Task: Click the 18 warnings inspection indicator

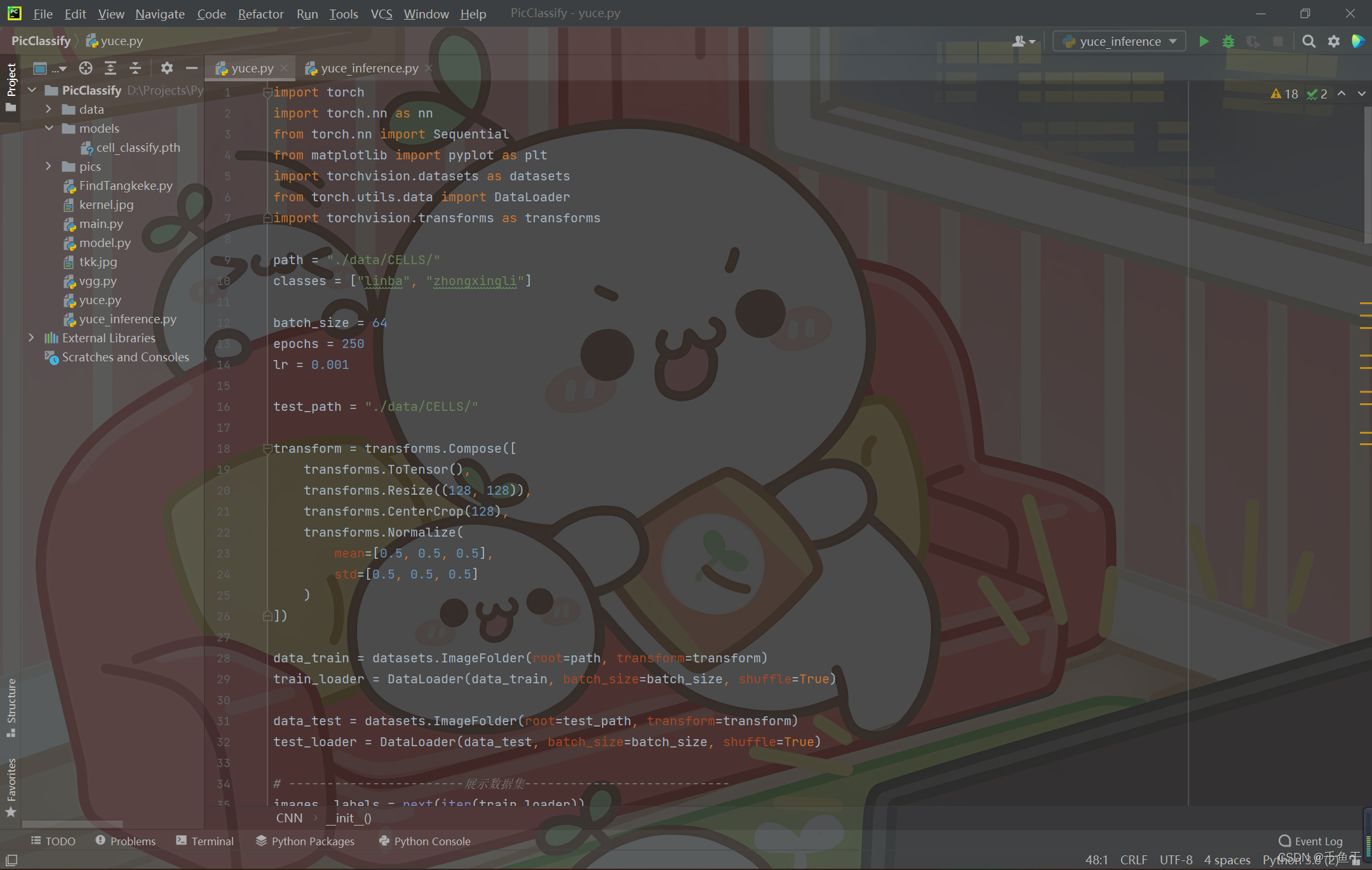Action: [1284, 94]
